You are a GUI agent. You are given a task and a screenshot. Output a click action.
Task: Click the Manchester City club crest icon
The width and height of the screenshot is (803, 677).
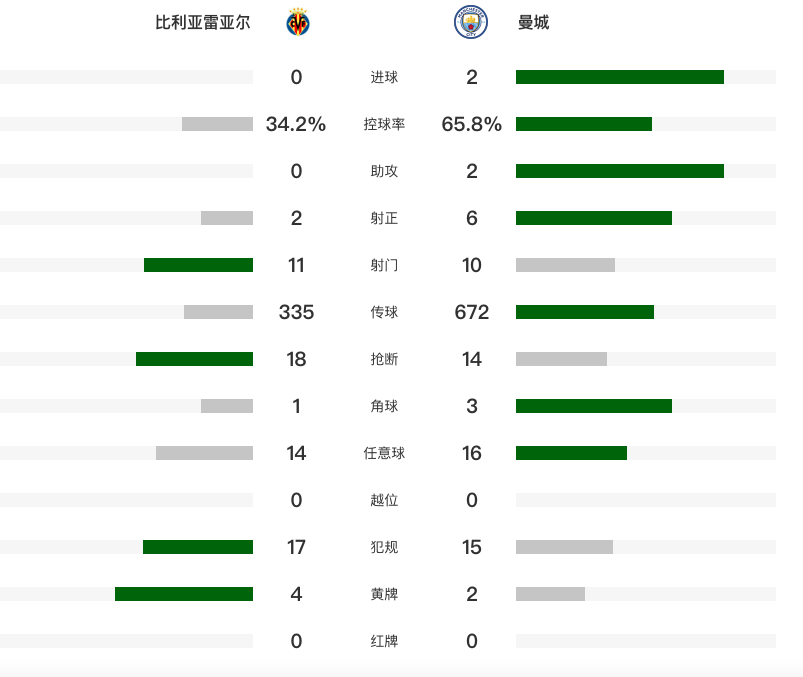tap(471, 23)
